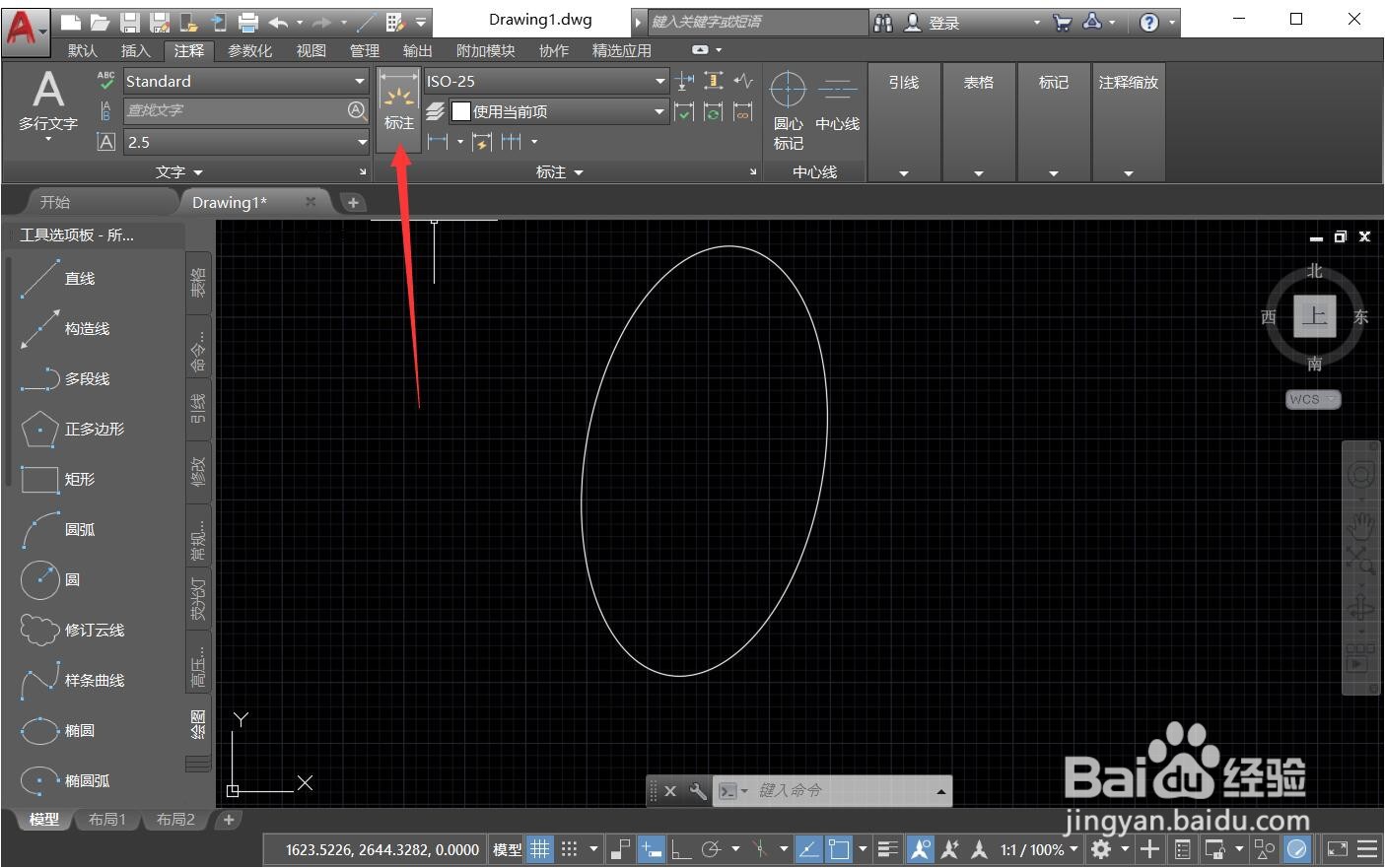The image size is (1385, 868).
Task: Click the command line wrench customize icon
Action: tap(698, 791)
